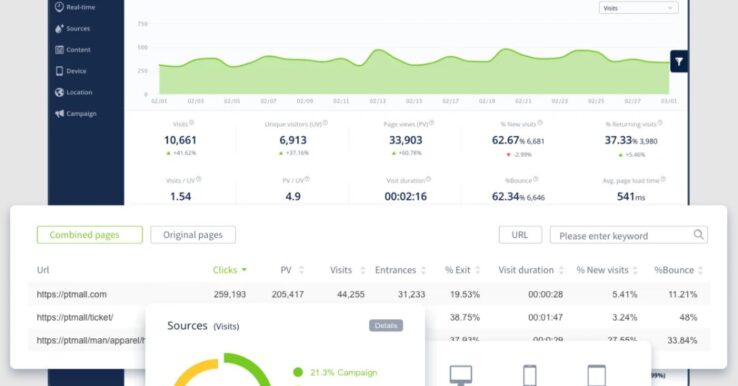Click the search magnifier icon
The height and width of the screenshot is (386, 738).
pyautogui.click(x=698, y=234)
